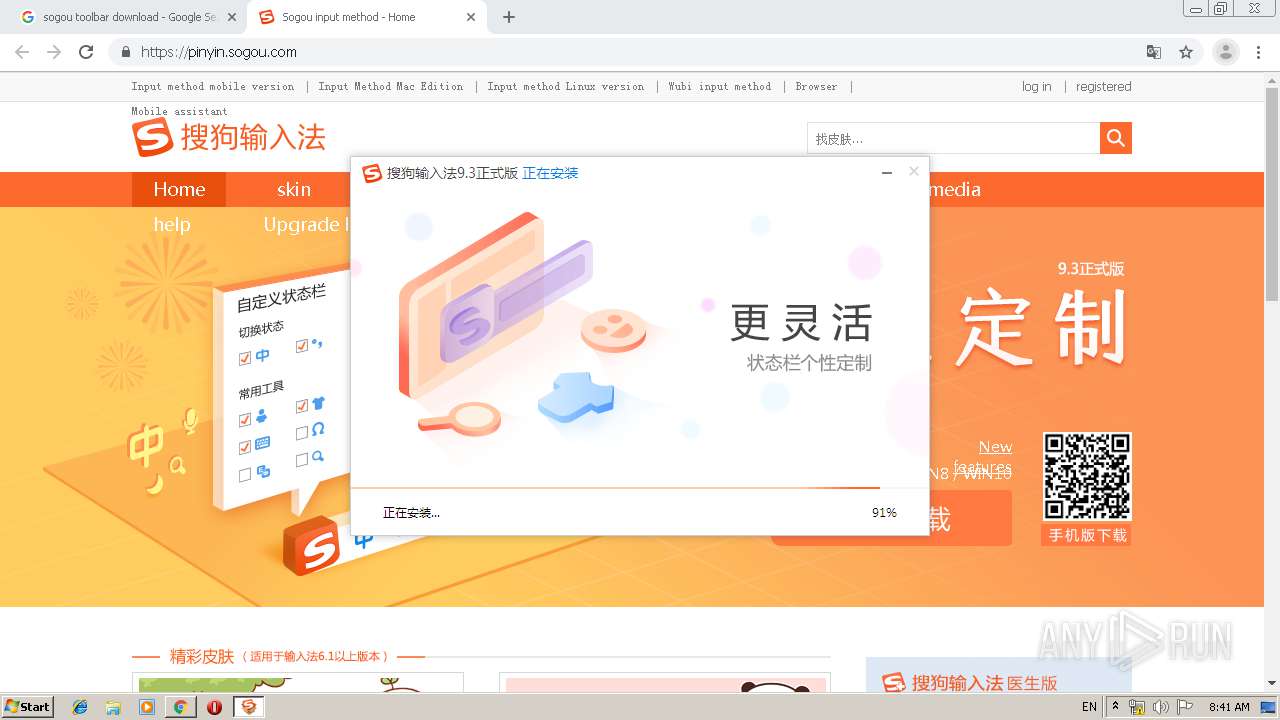This screenshot has height=720, width=1280.
Task: View site info via the padlock icon
Action: click(126, 52)
